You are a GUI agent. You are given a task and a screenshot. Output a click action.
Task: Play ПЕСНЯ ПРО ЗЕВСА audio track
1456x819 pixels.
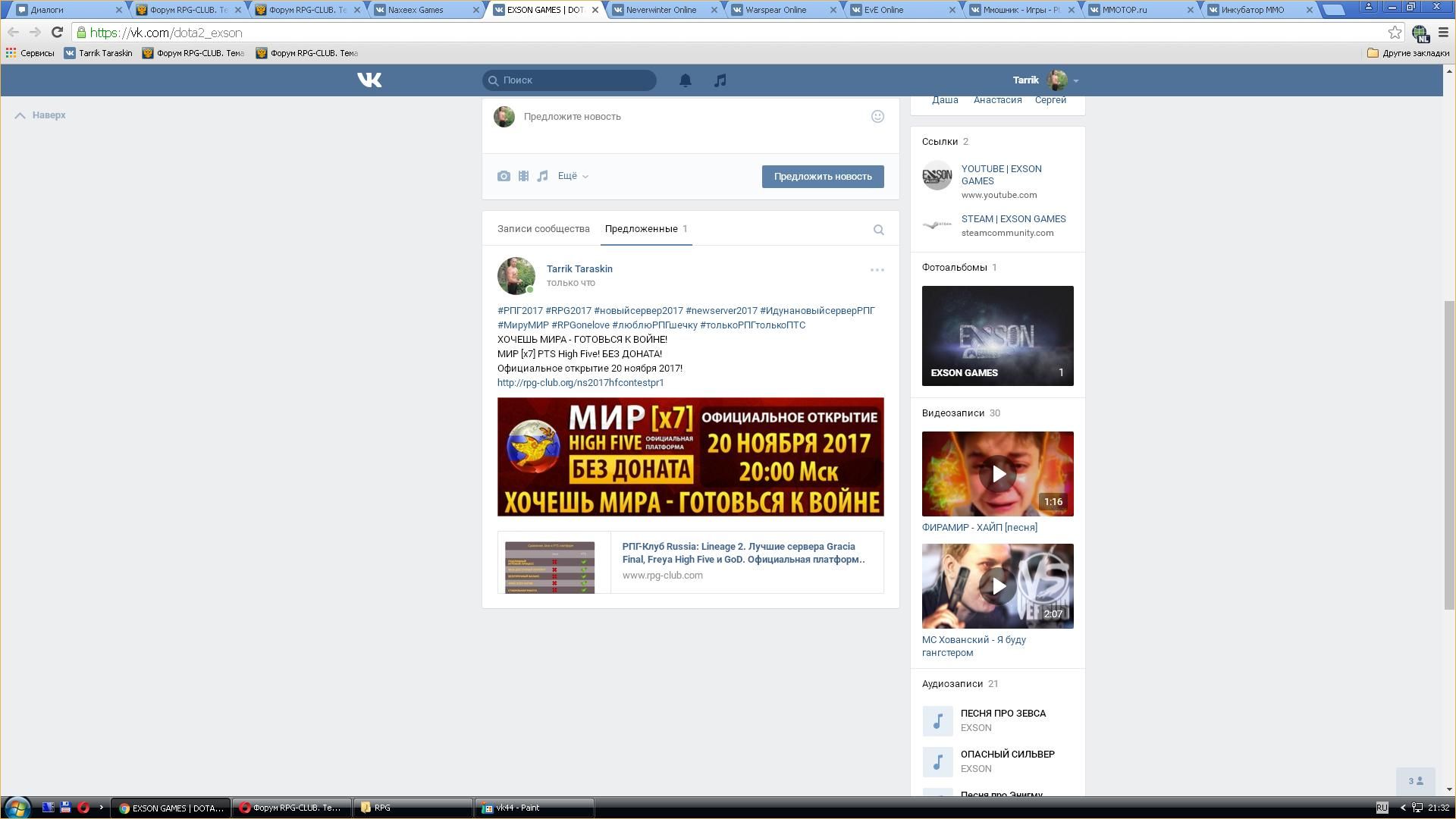coord(937,720)
